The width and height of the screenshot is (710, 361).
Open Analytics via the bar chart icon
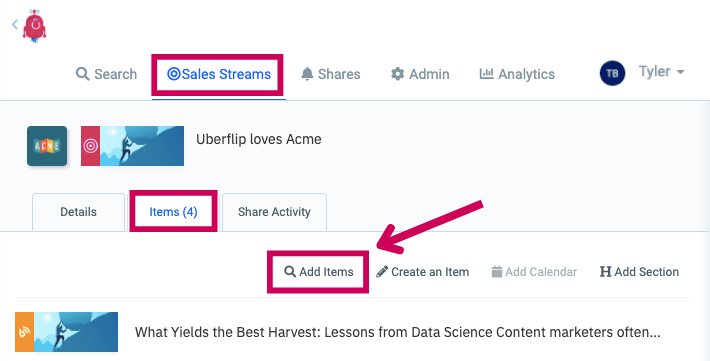coord(486,73)
